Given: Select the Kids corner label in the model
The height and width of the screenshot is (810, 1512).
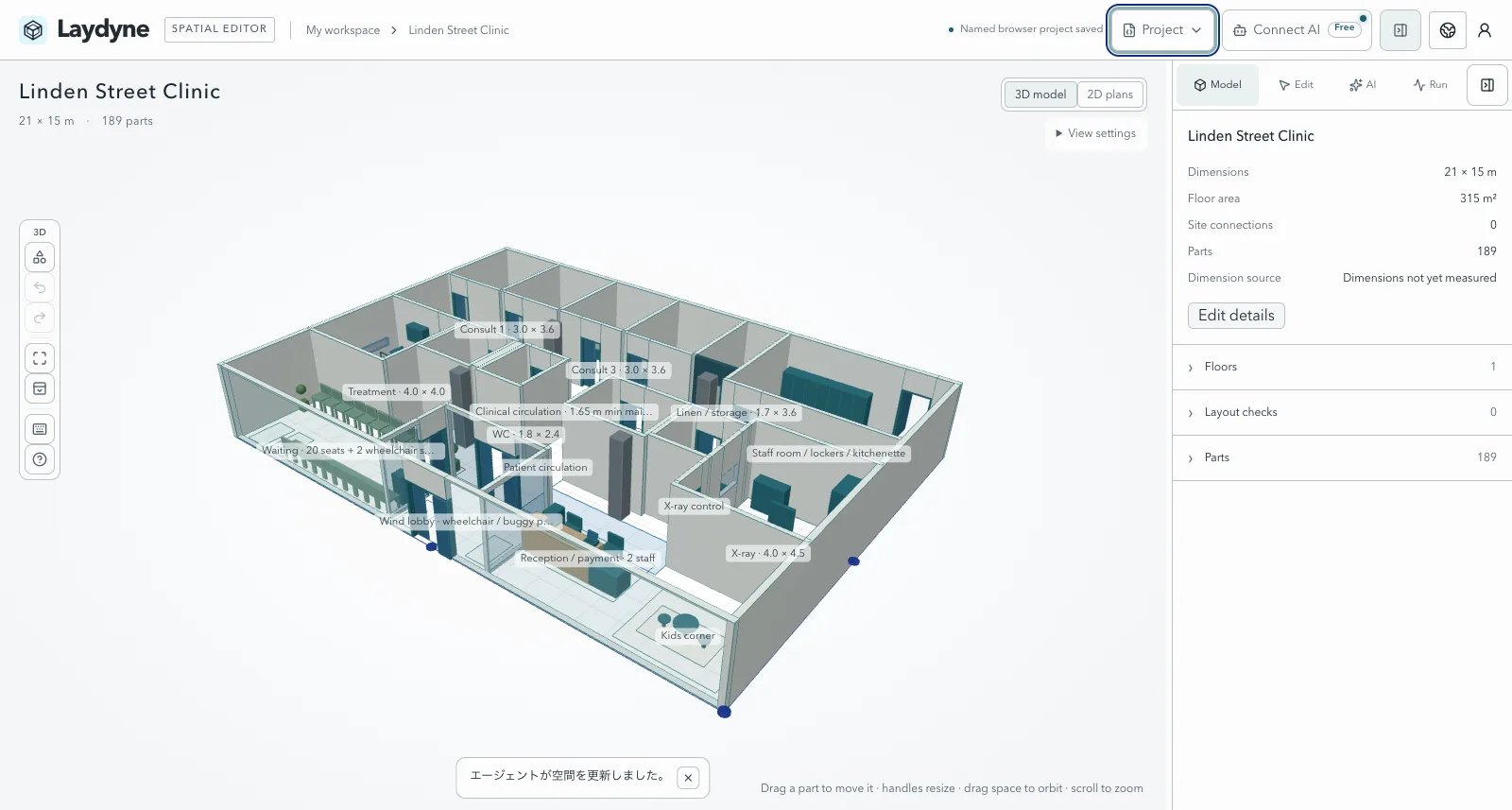Looking at the screenshot, I should pyautogui.click(x=688, y=636).
